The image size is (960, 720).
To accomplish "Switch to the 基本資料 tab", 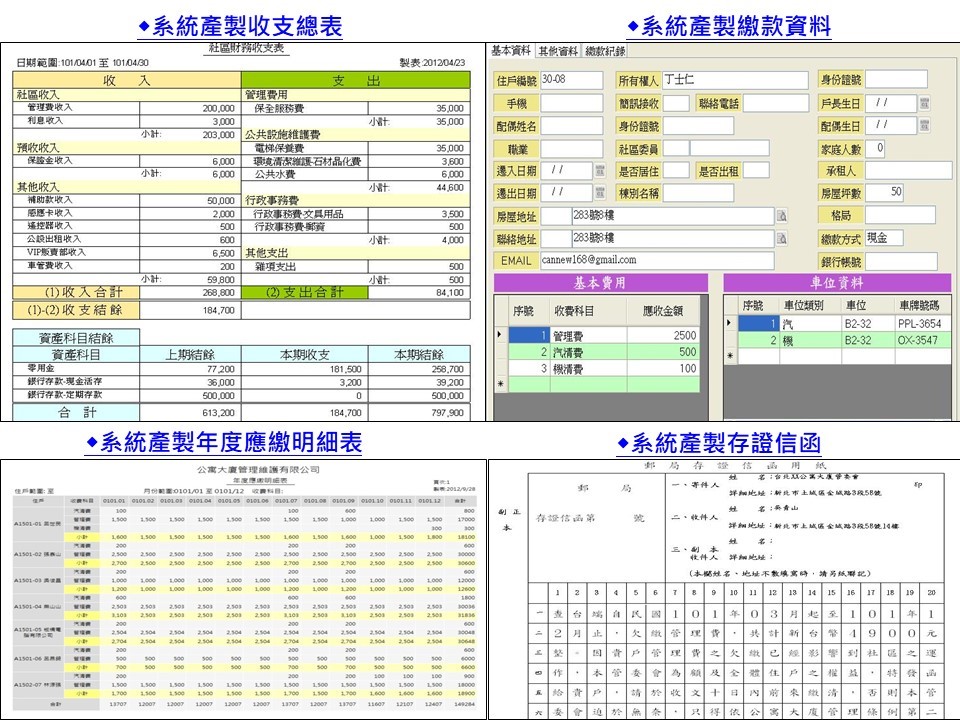I will click(x=511, y=51).
